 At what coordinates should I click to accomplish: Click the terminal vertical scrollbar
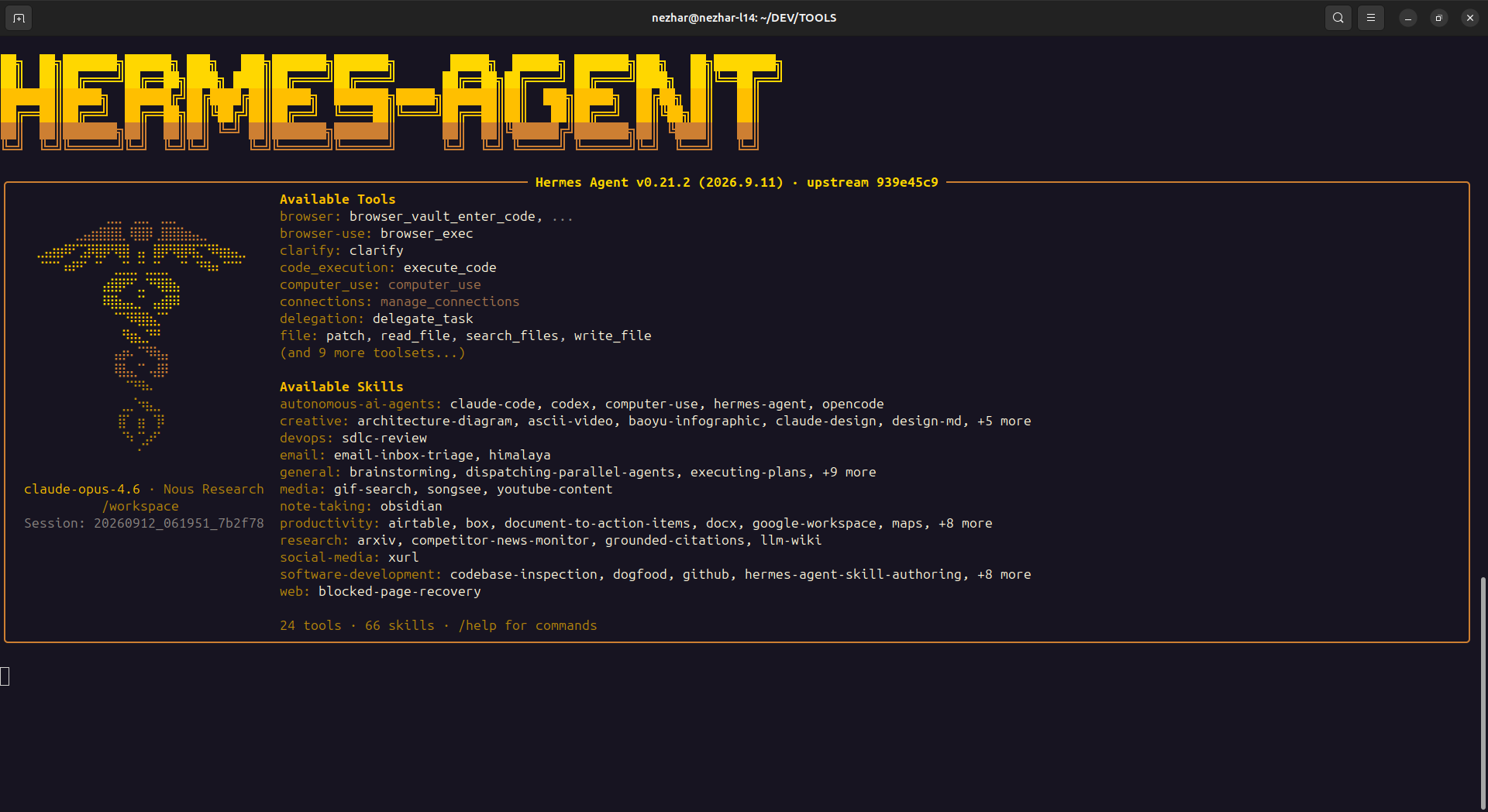click(1483, 693)
